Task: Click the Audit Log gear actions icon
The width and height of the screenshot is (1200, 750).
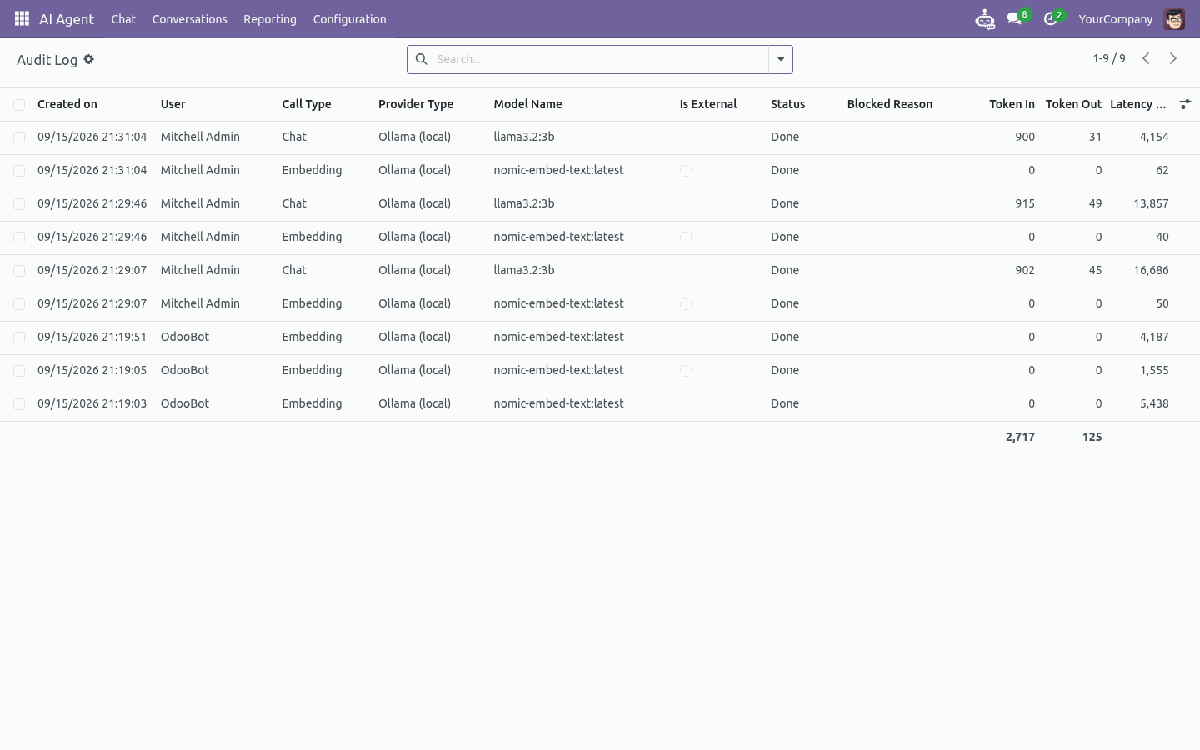Action: point(89,59)
